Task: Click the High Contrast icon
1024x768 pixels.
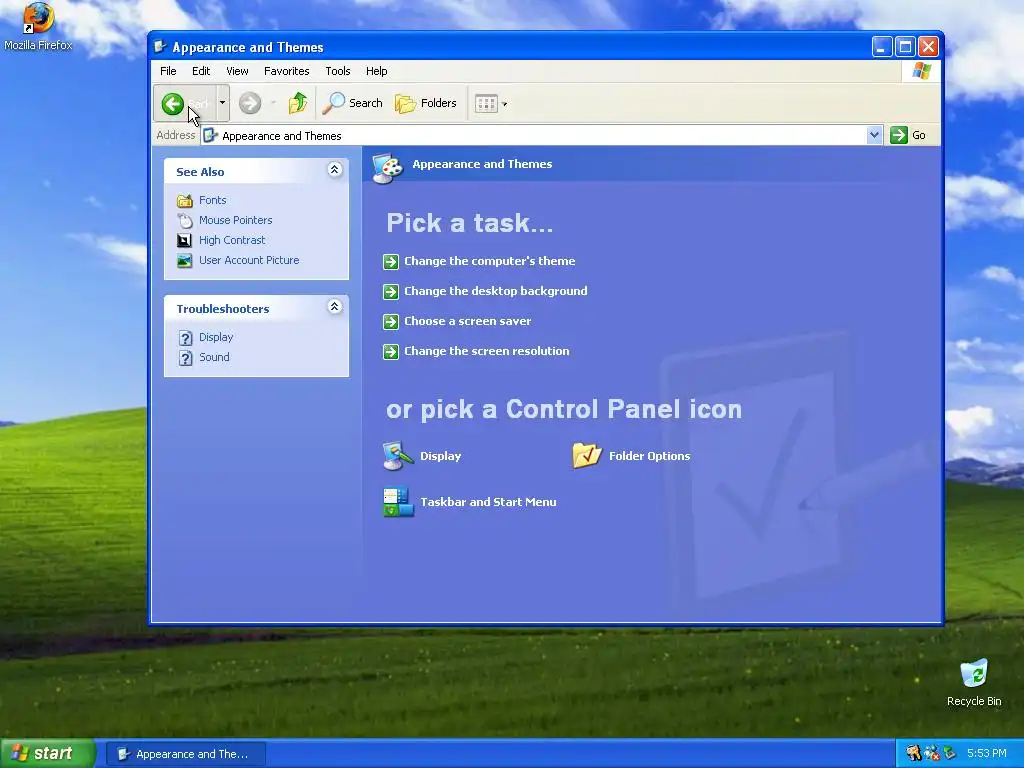Action: 185,240
